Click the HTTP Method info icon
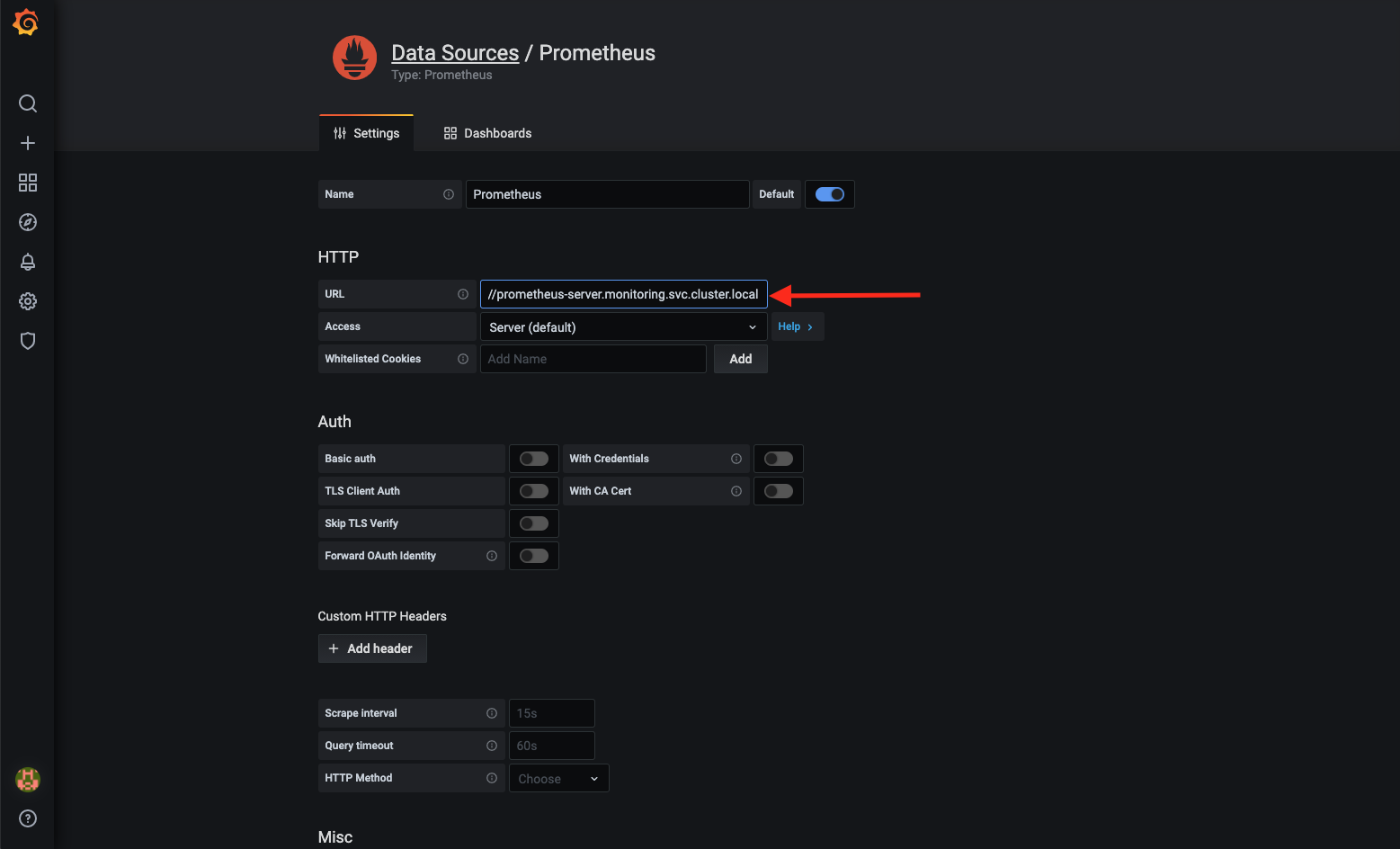 pyautogui.click(x=492, y=778)
